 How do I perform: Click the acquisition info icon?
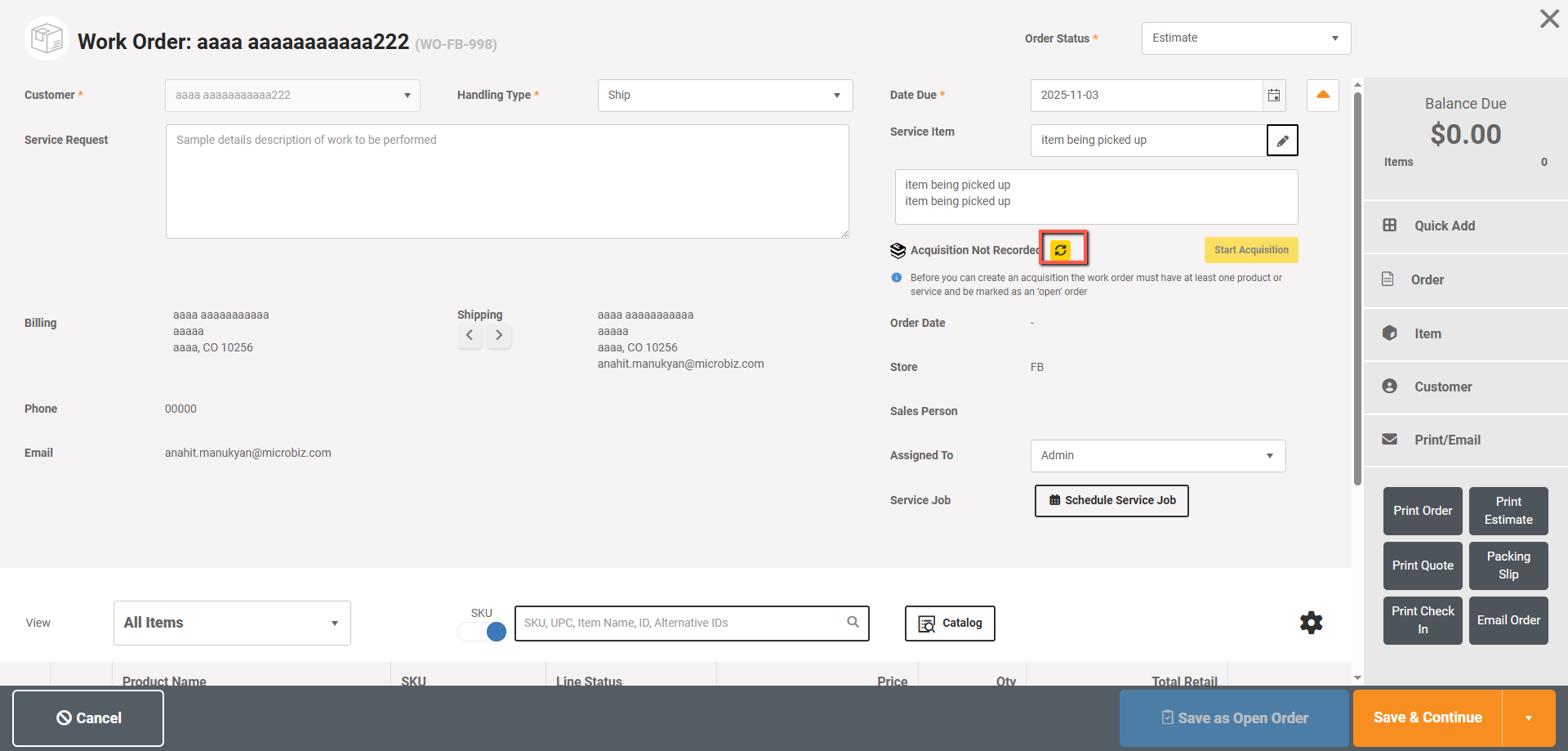point(897,278)
